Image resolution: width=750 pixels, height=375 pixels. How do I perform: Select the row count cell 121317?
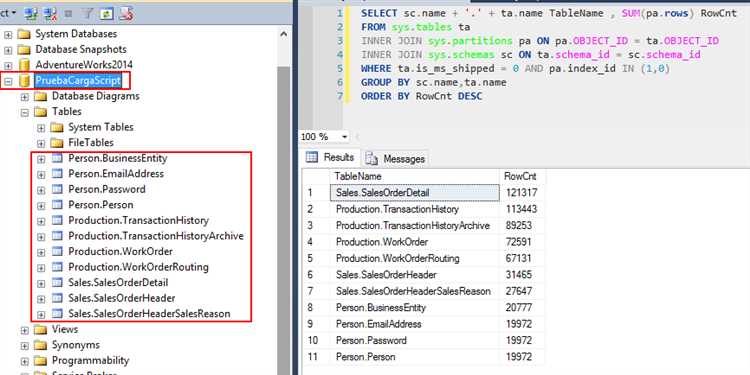521,192
